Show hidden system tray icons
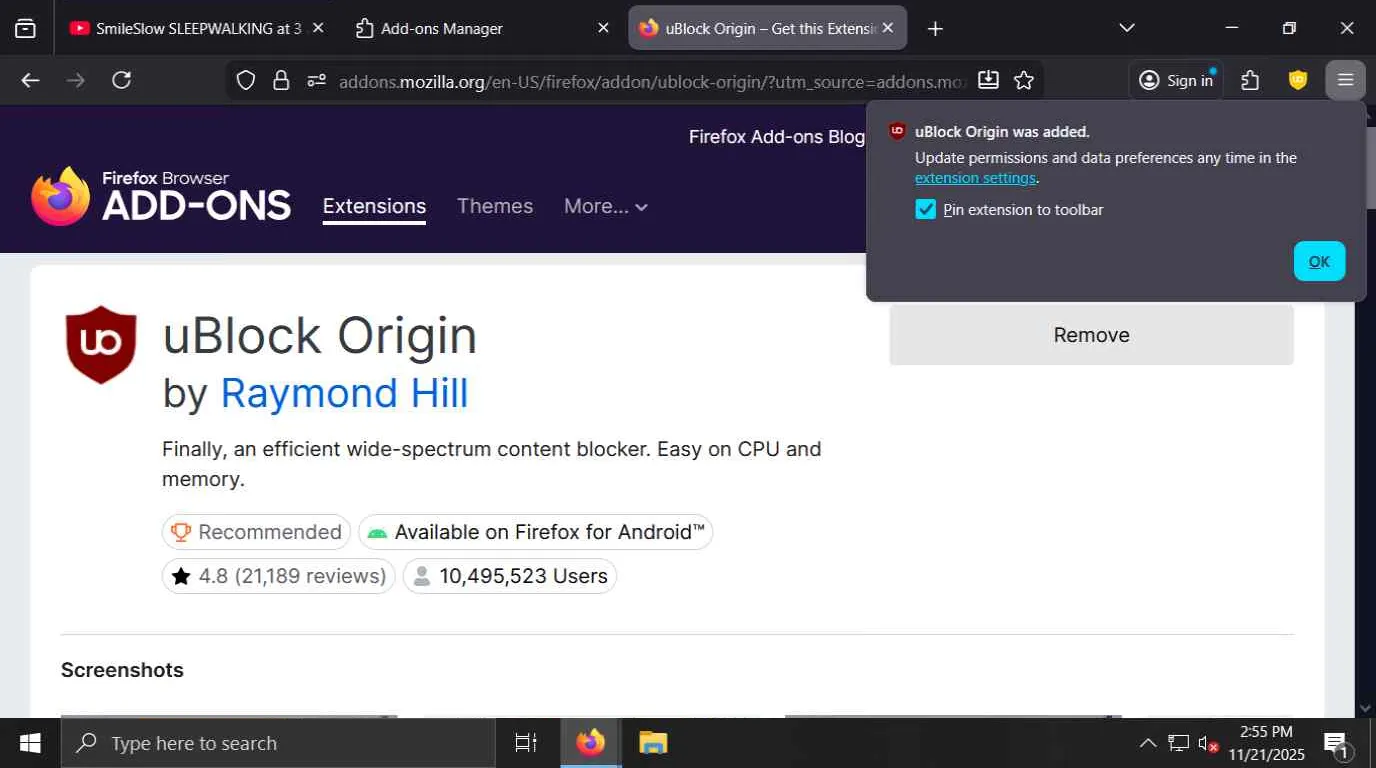1376x768 pixels. click(1148, 743)
